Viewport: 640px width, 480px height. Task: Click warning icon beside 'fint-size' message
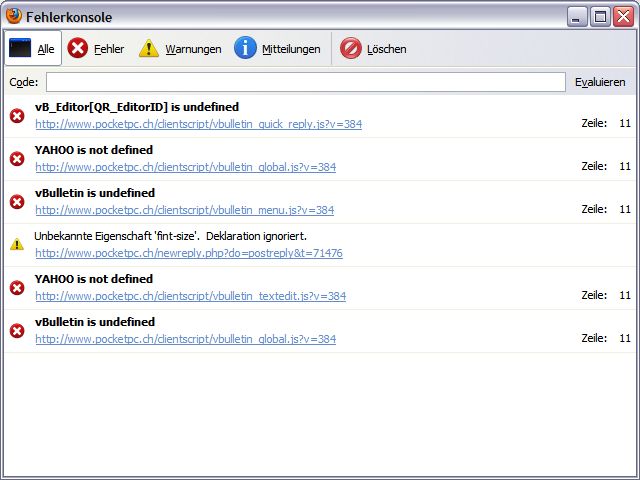pyautogui.click(x=17, y=244)
